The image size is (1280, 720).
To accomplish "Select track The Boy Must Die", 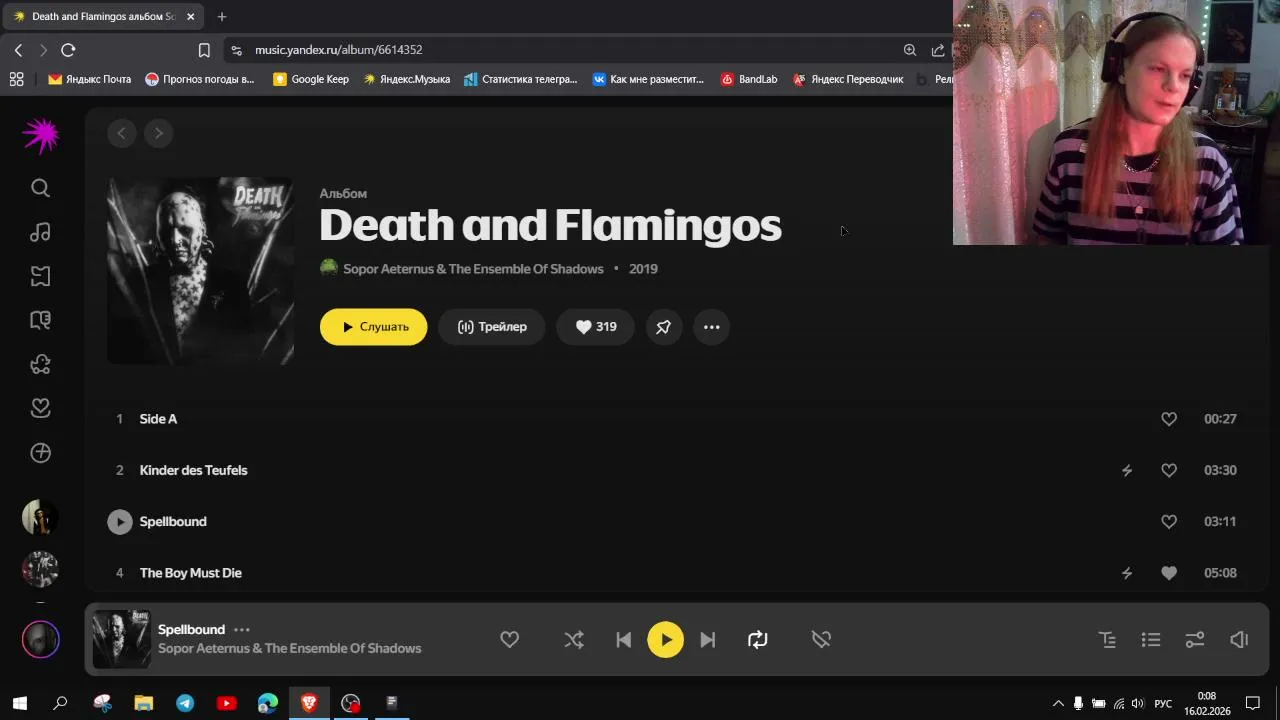I will (x=190, y=573).
